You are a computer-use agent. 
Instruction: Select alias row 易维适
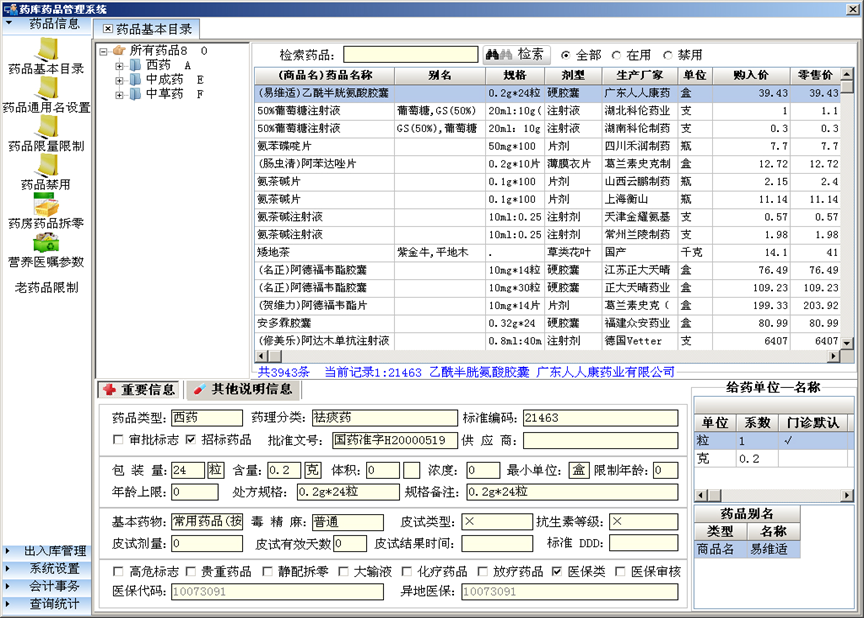747,549
